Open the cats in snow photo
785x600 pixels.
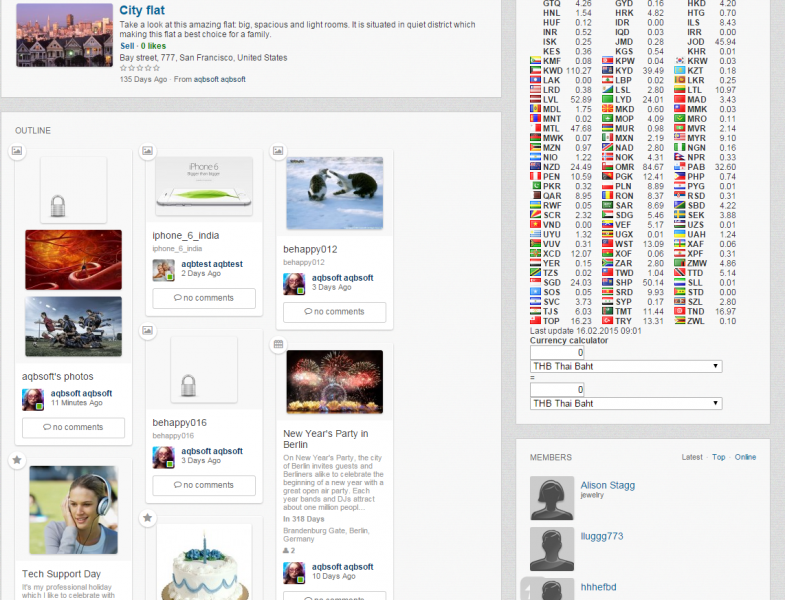coord(335,193)
